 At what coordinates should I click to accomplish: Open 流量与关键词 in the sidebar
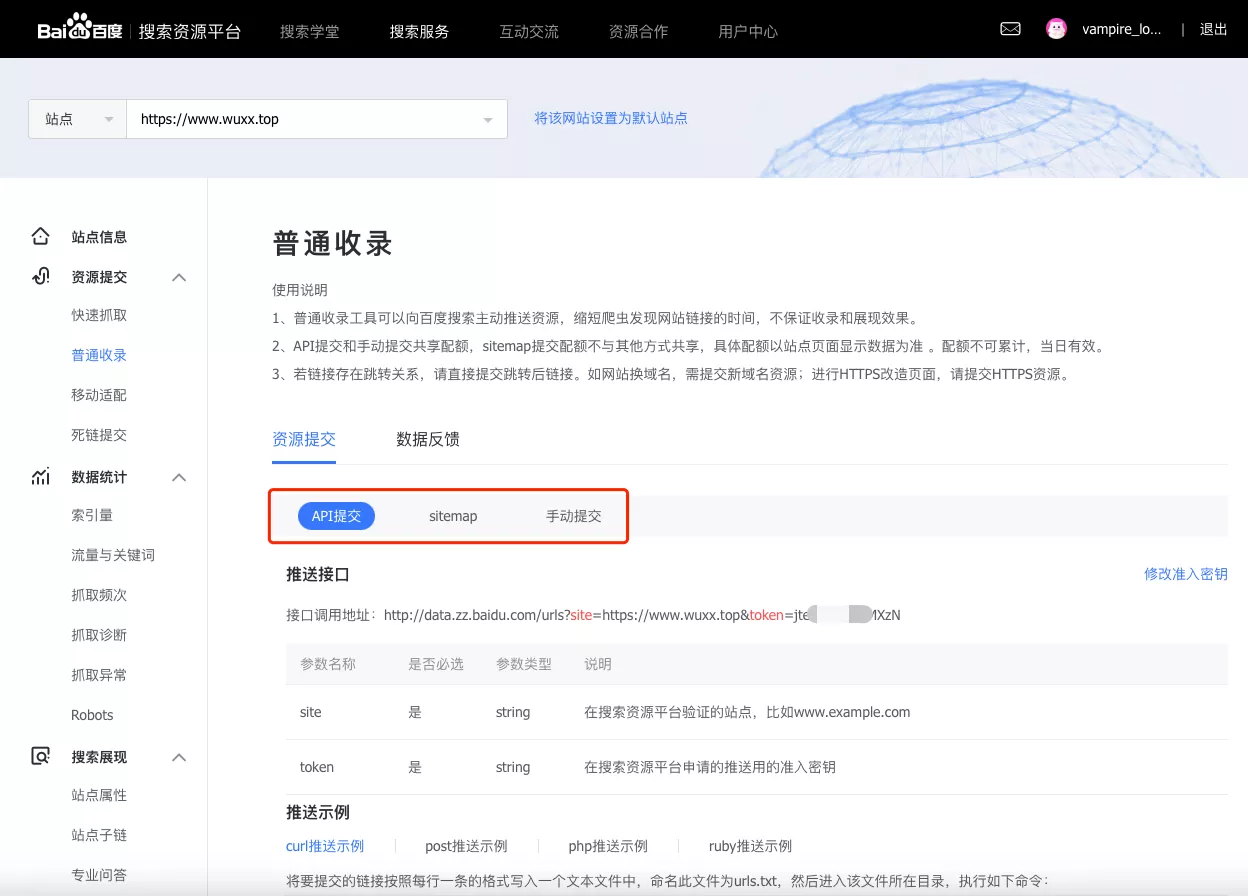[113, 555]
